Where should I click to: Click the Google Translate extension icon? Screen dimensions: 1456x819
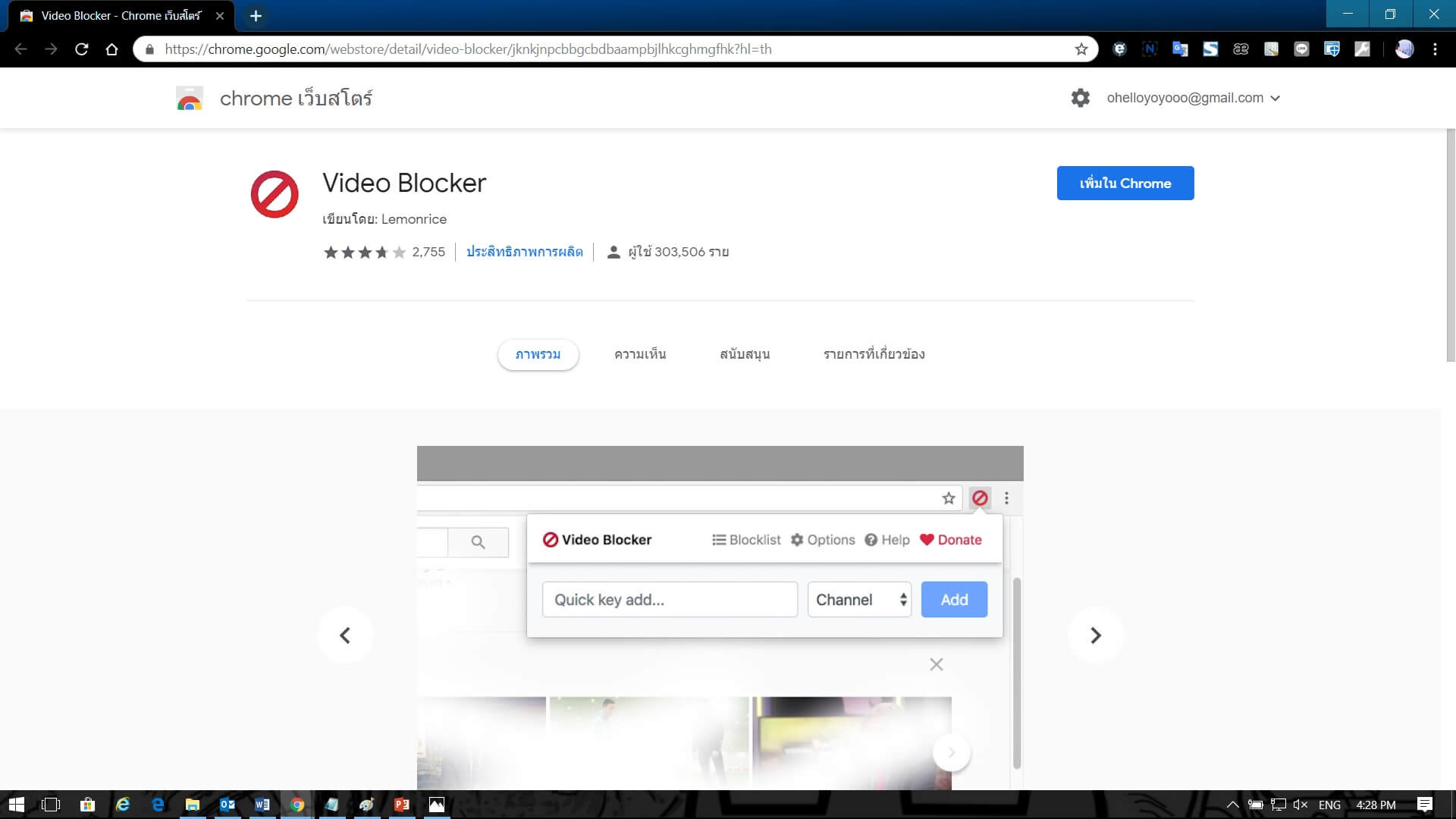(x=1180, y=49)
